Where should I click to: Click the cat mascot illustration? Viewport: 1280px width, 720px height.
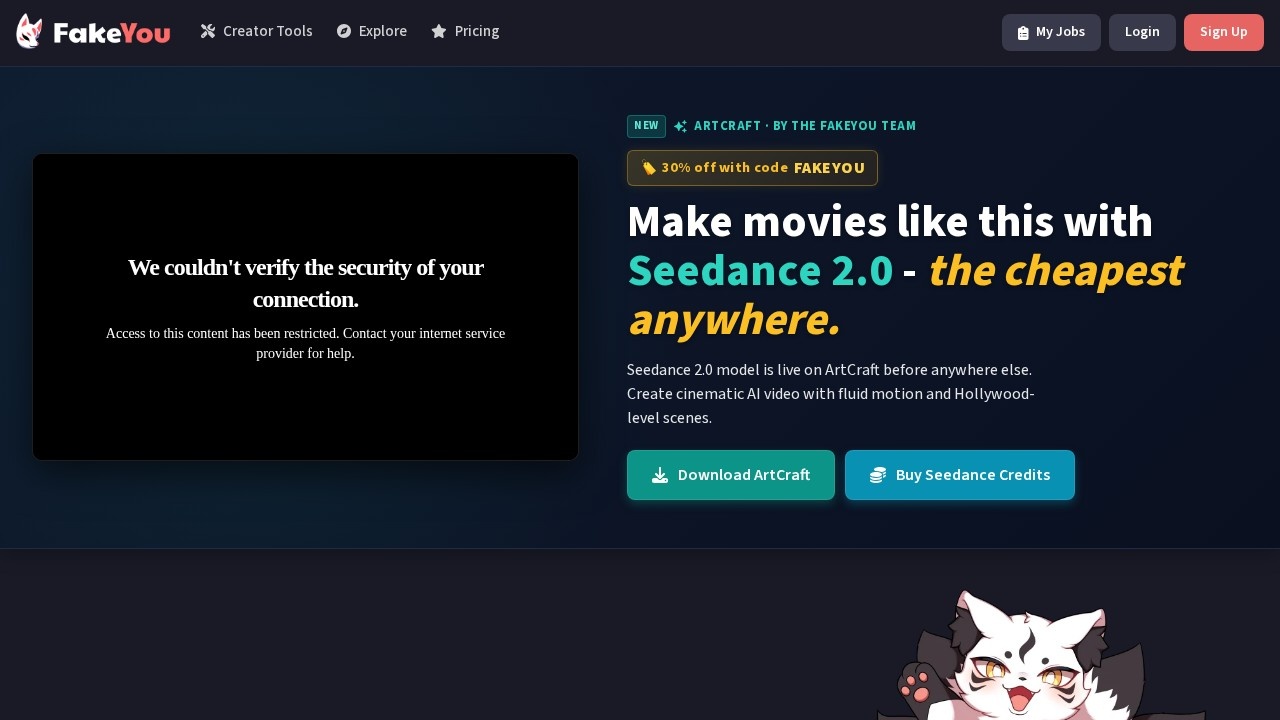(1040, 655)
